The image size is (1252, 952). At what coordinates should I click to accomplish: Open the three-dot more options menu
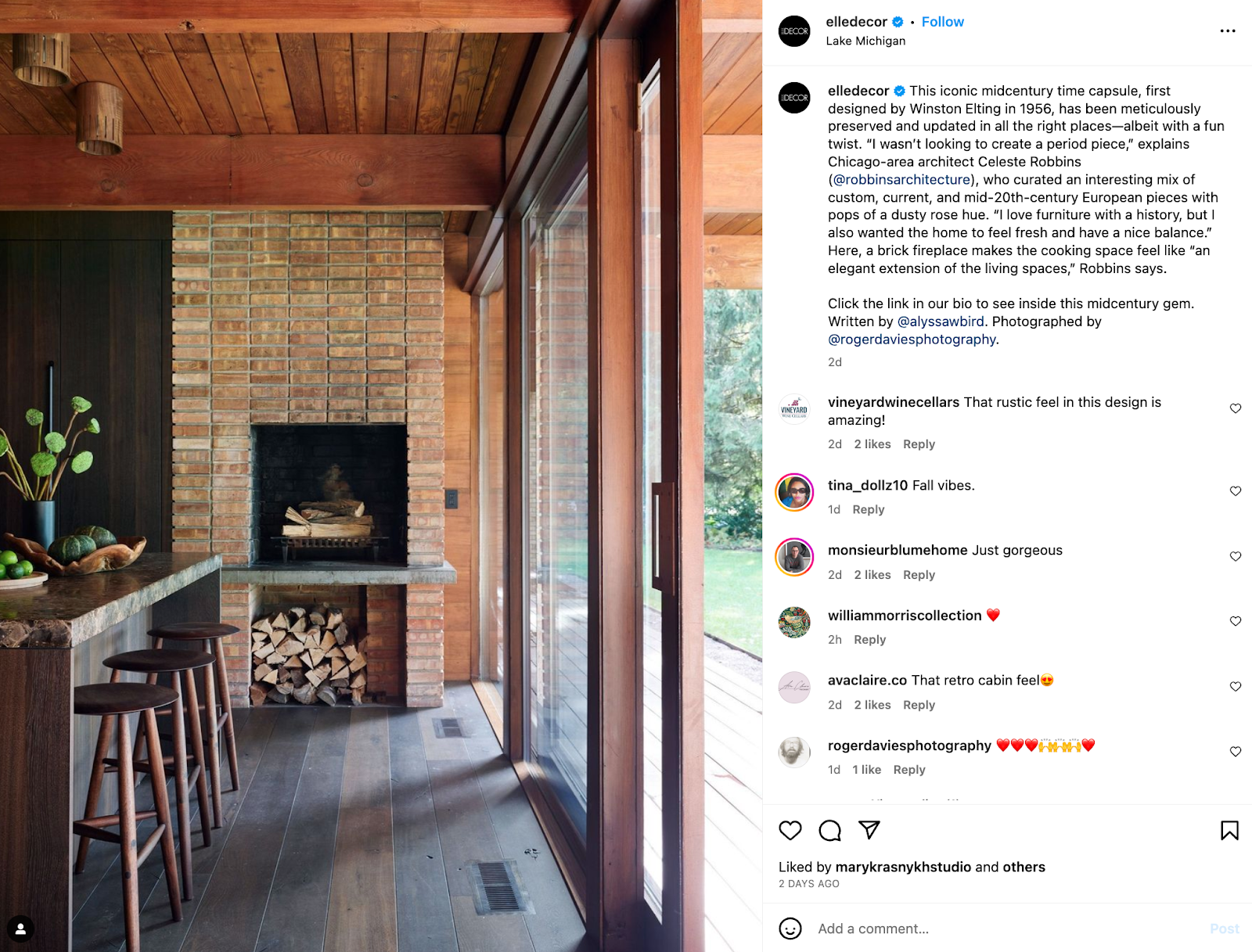coord(1228,31)
